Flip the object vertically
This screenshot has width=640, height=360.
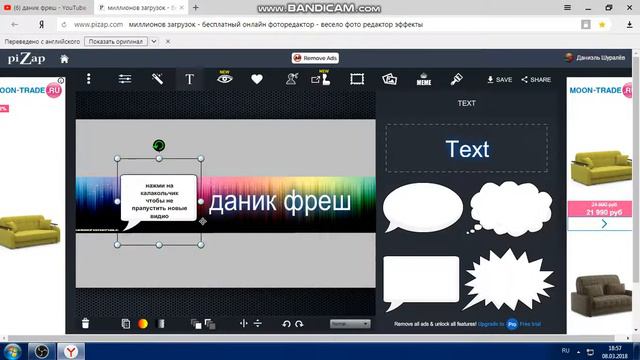(258, 323)
